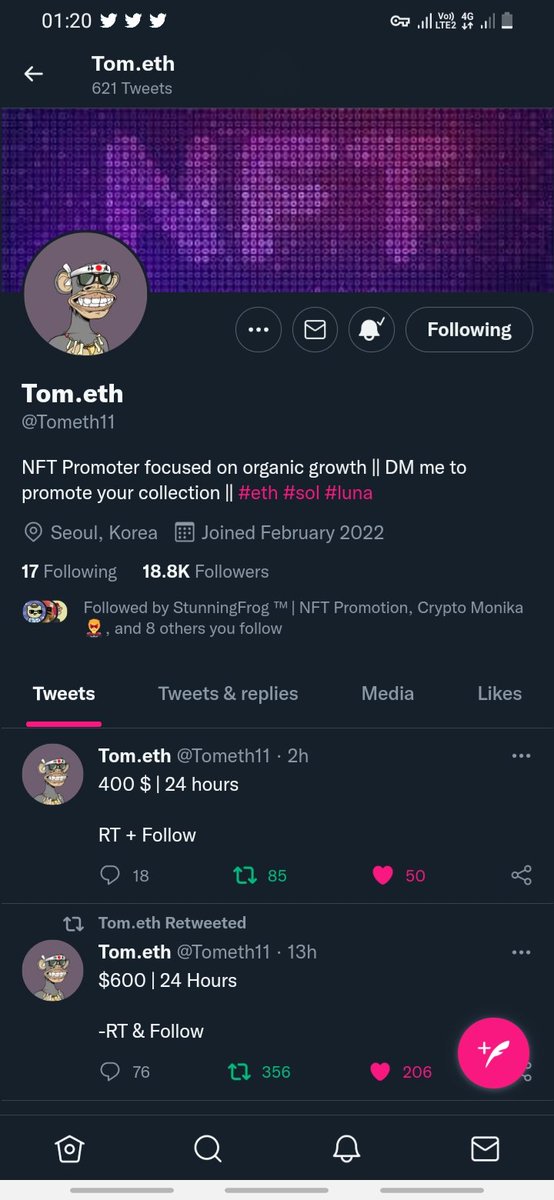Viewport: 554px width, 1200px height.
Task: Open the #luna hashtag link
Action: point(349,493)
